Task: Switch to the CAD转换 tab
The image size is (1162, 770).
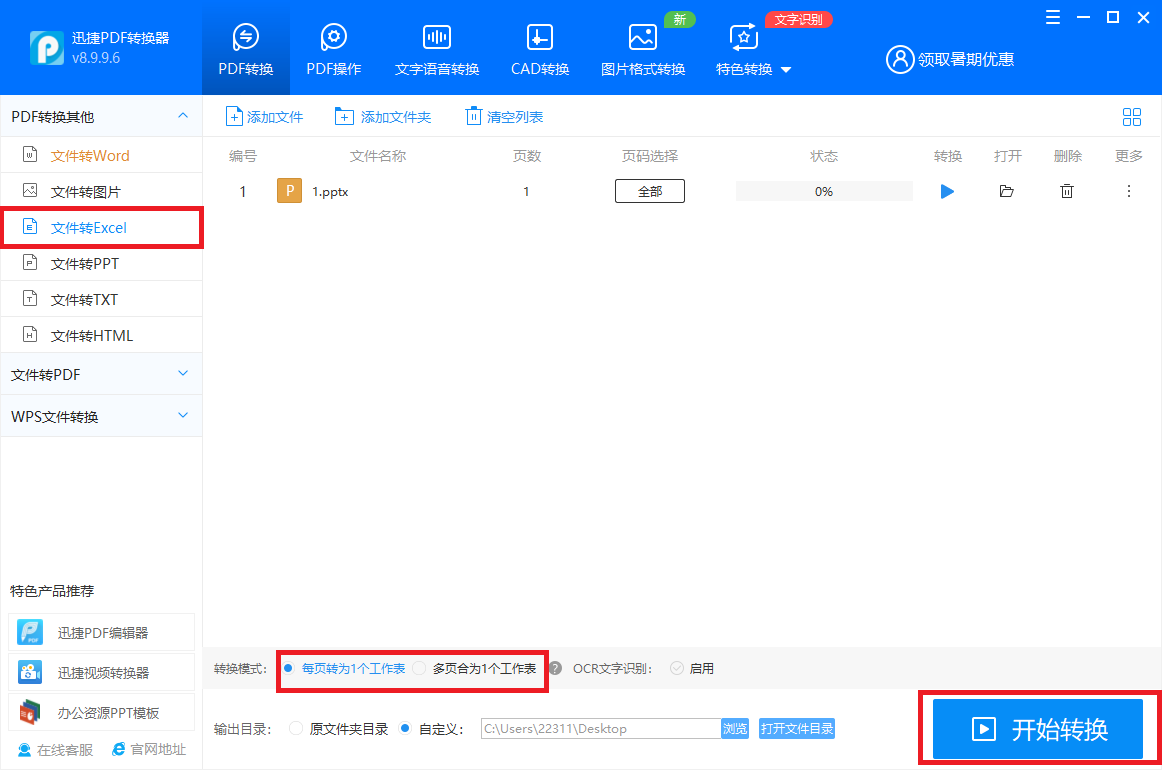Action: coord(540,49)
